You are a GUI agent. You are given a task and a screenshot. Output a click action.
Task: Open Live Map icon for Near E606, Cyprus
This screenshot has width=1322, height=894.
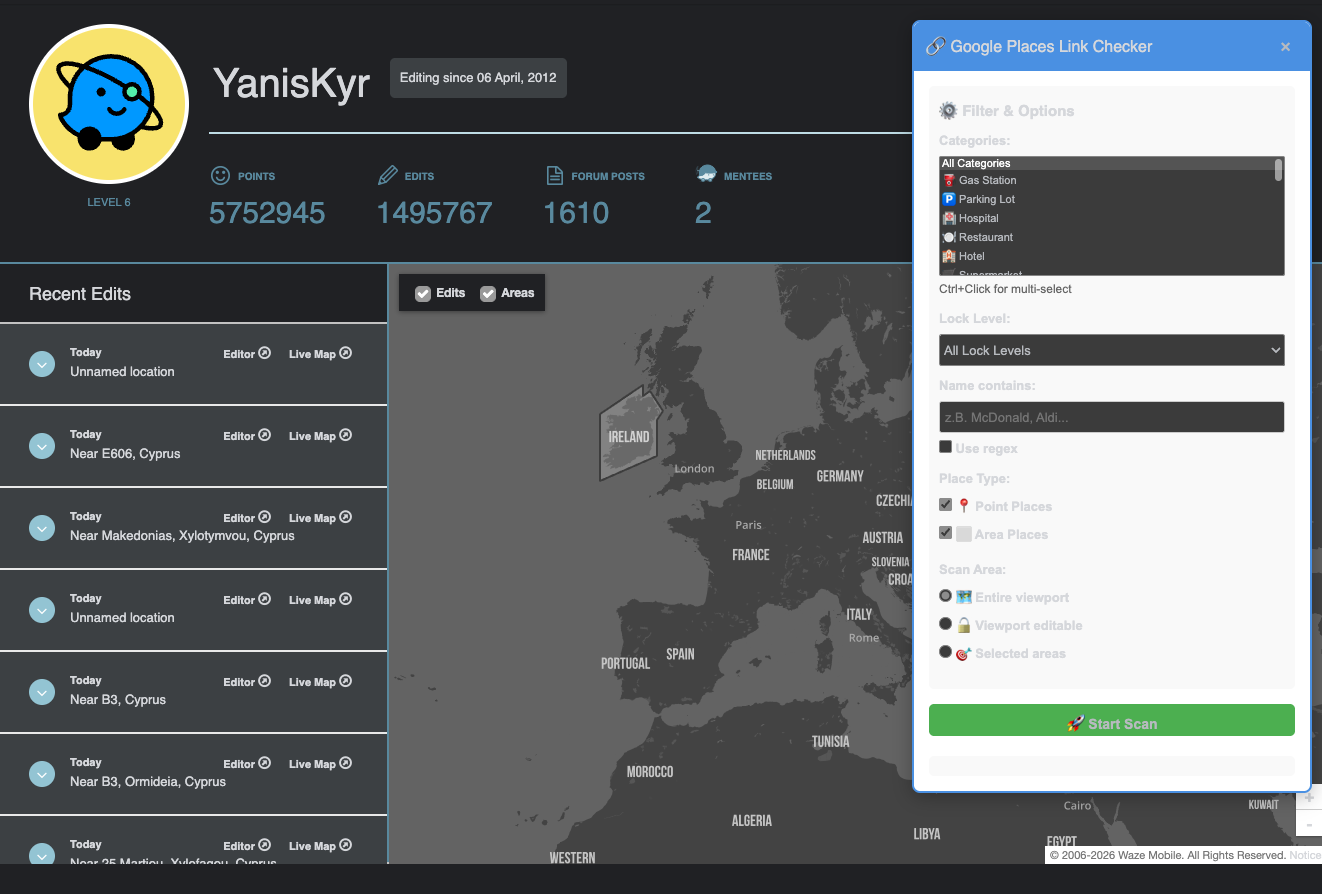click(345, 436)
